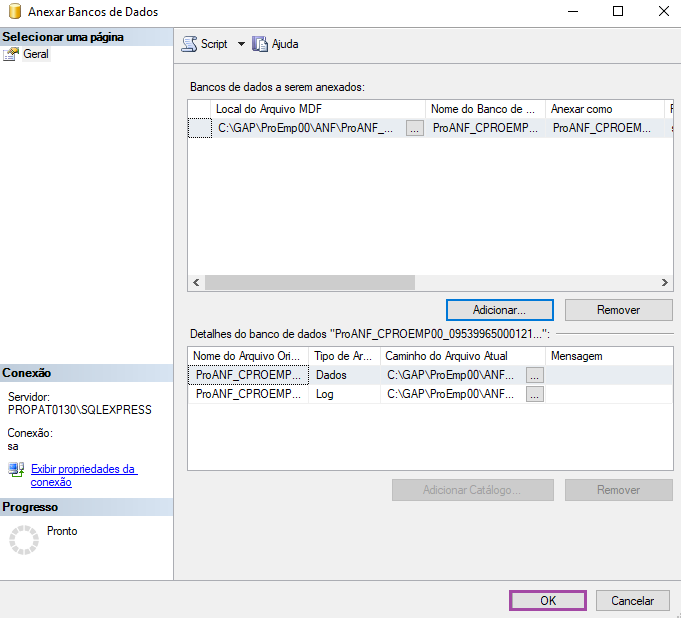Click the Dados type cell
The height and width of the screenshot is (618, 681).
pyautogui.click(x=344, y=375)
